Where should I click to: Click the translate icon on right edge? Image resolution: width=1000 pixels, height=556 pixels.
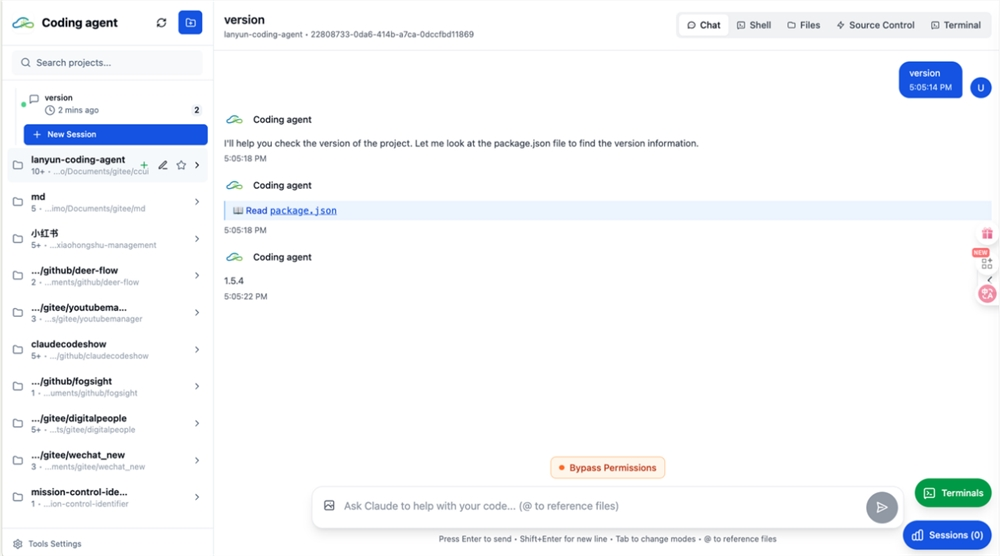(987, 293)
